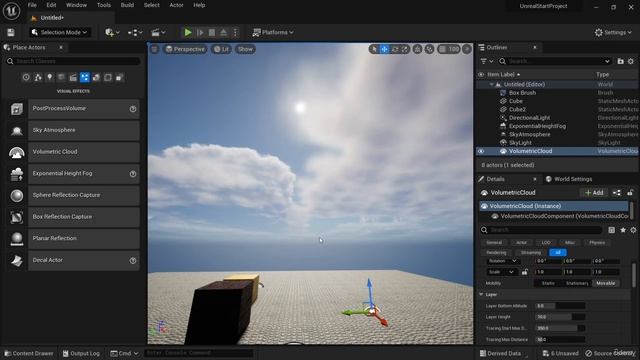Open the quick Add content dropdown
Viewport: 640px width, 360px height.
tap(112, 32)
